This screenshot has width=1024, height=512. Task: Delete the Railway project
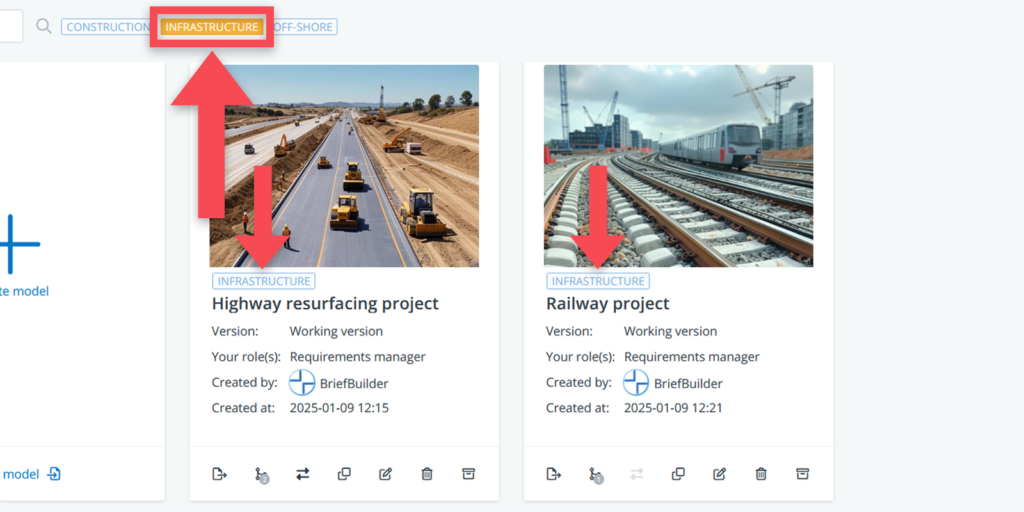coord(761,474)
